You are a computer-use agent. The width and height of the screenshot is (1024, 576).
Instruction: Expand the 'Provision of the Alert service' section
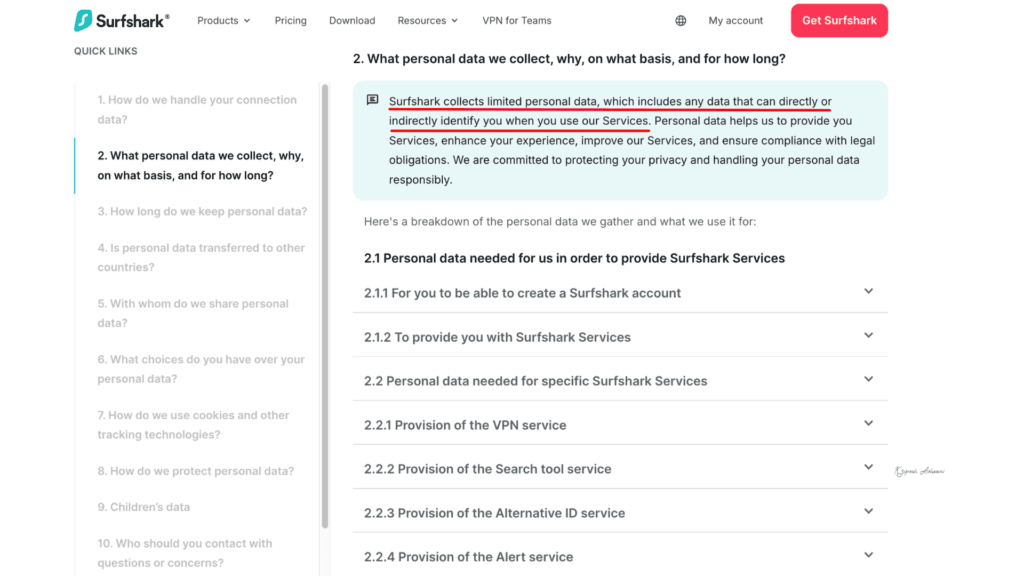(869, 555)
